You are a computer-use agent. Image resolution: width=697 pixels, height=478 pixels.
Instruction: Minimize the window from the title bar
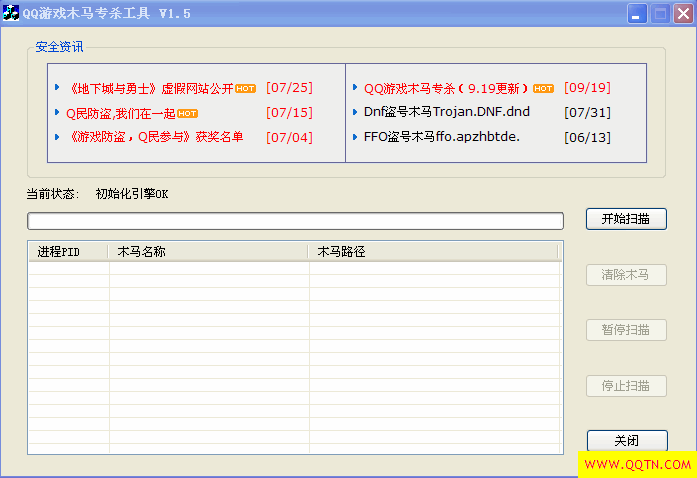637,14
